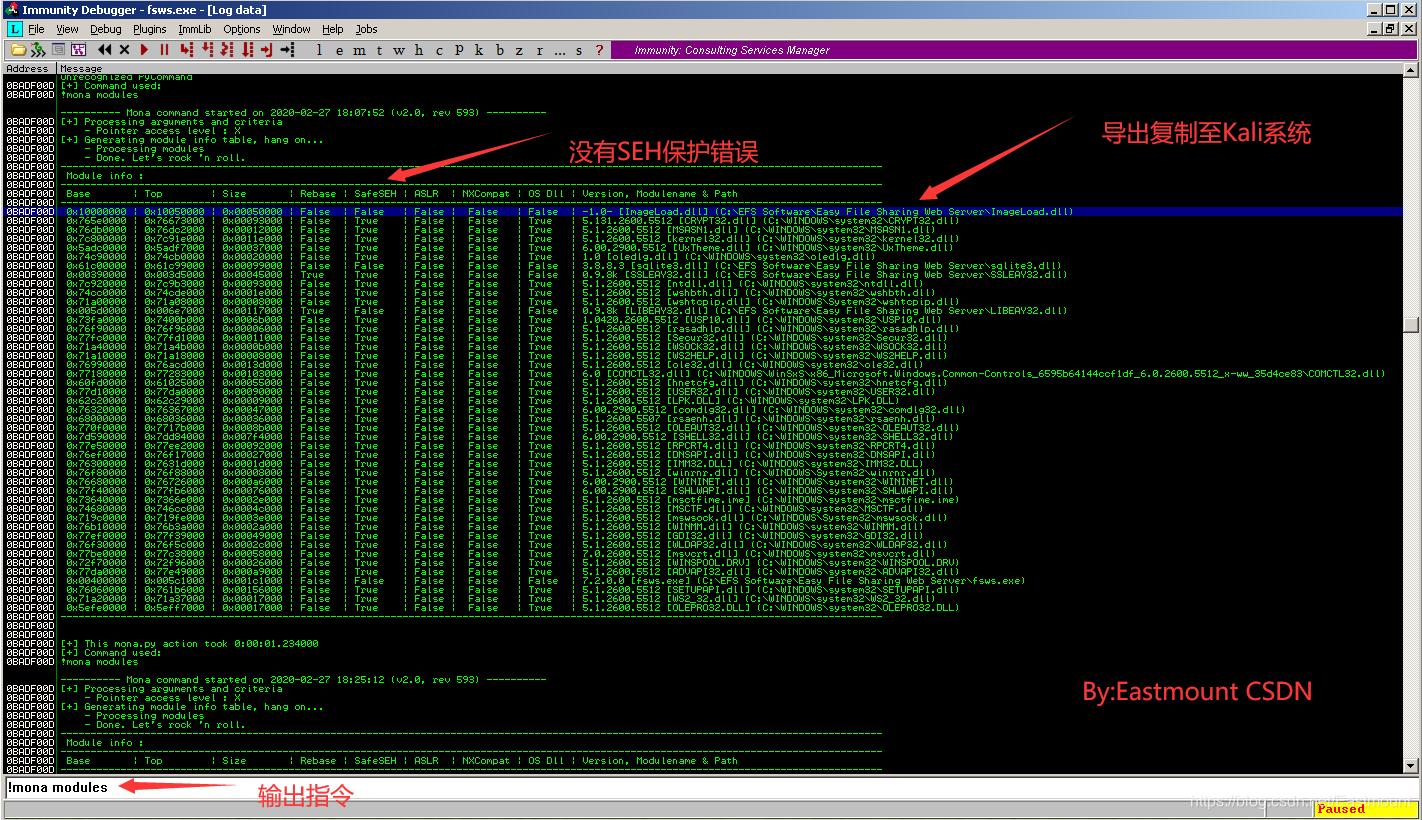Open handles window with 'h' button
1422x820 pixels.
pos(419,50)
